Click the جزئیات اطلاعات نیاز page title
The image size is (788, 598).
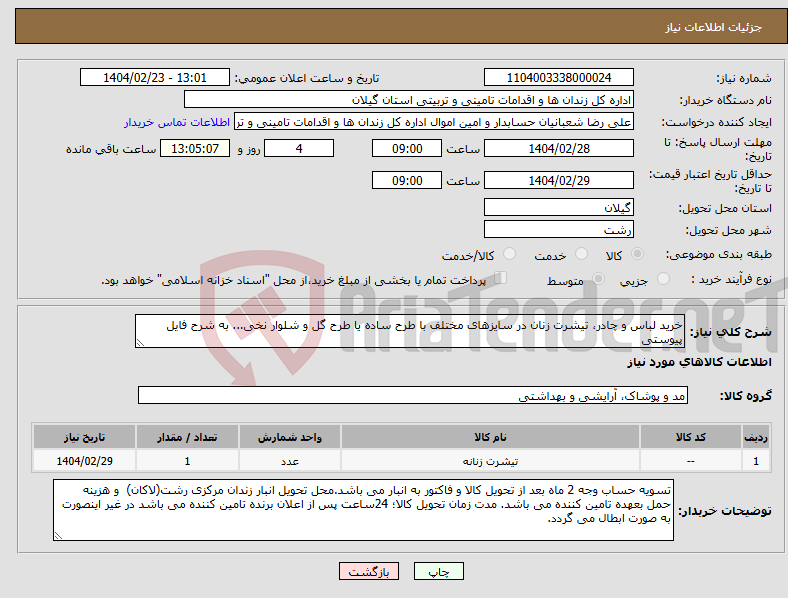coord(714,27)
